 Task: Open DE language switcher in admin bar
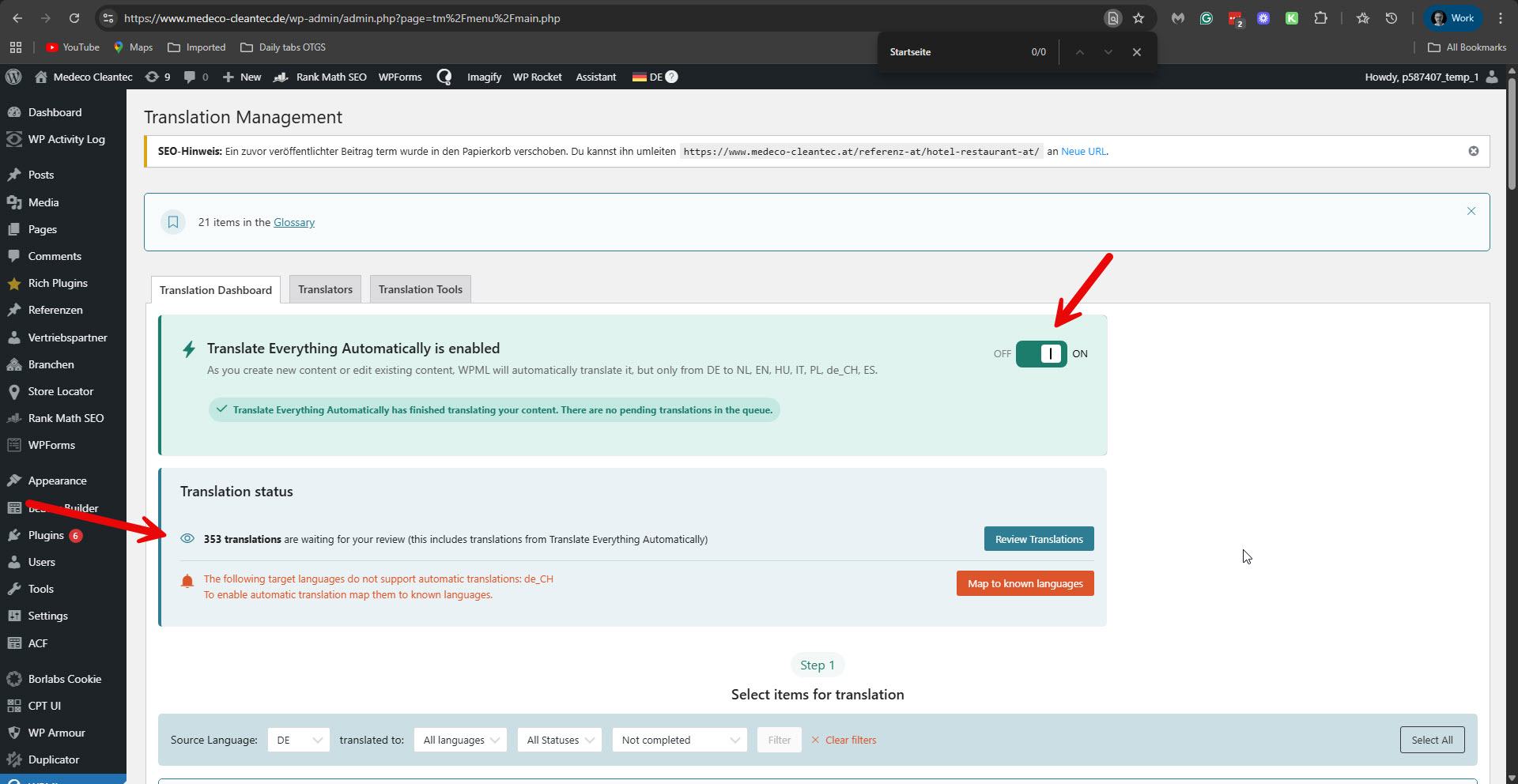click(648, 77)
